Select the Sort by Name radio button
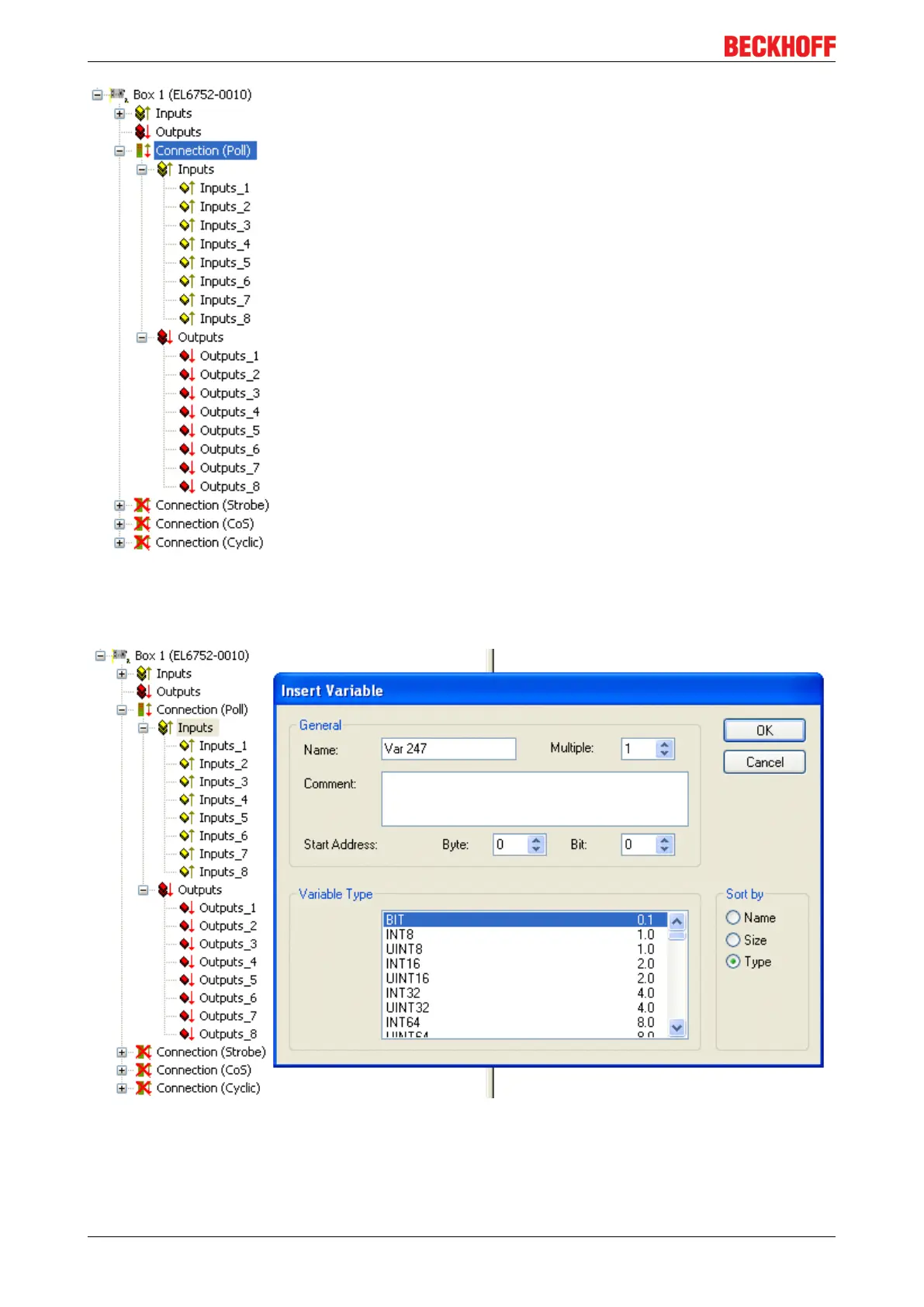 coord(733,917)
